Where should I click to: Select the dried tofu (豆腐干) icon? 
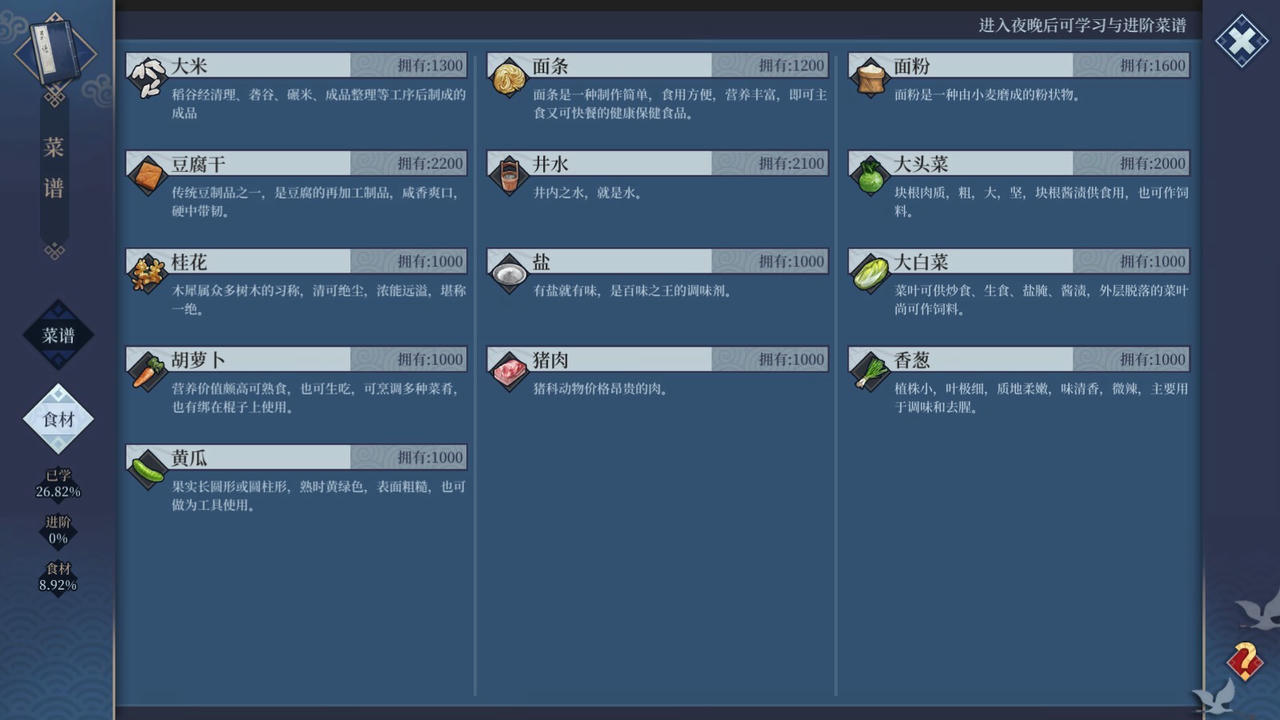pyautogui.click(x=148, y=175)
